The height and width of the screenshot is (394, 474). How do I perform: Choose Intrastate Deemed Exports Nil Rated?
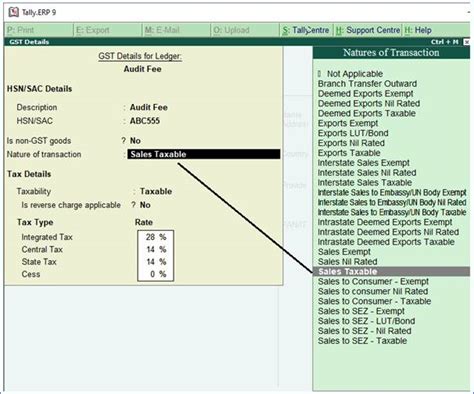pos(388,232)
